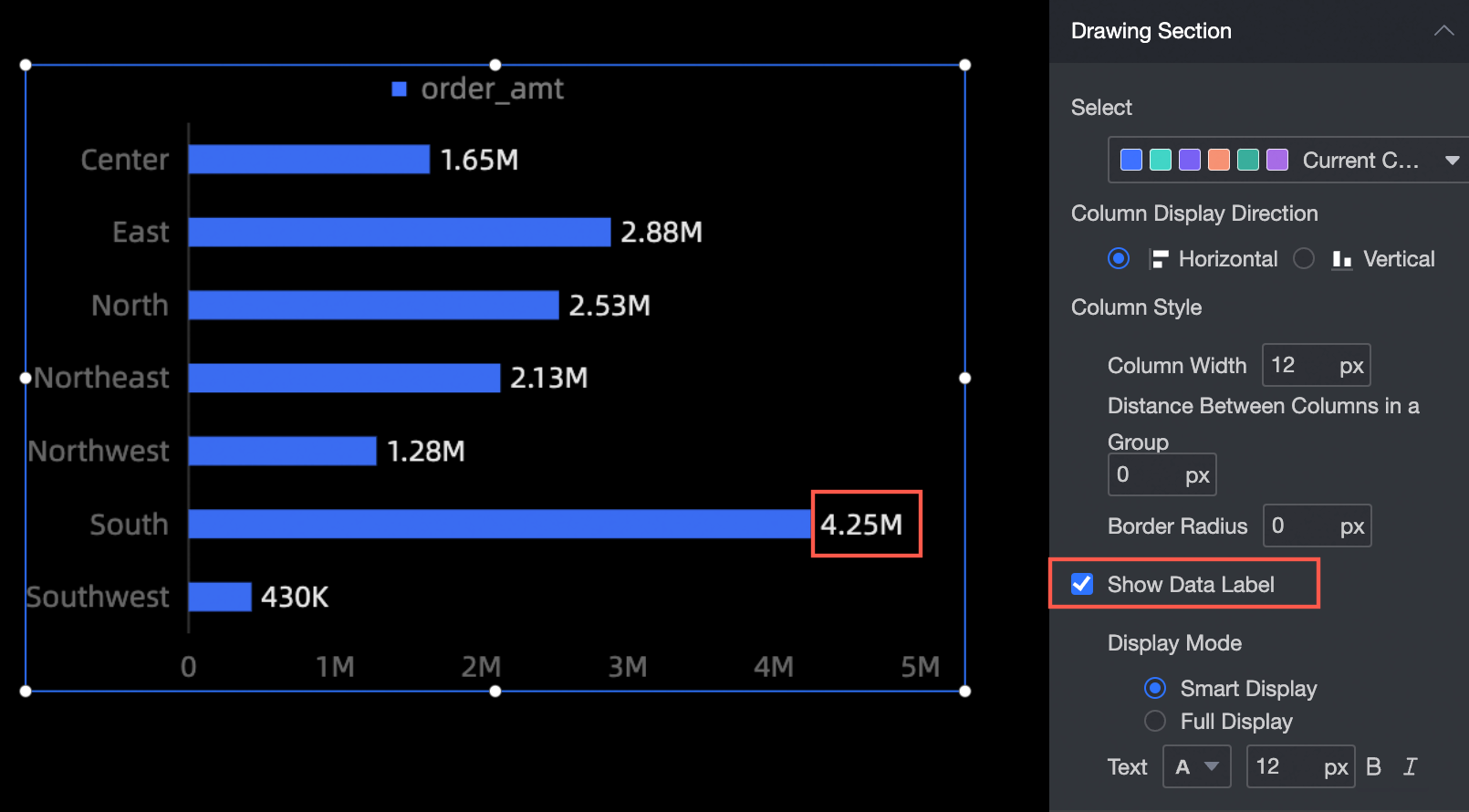Click the last purple swatch in palette

point(1277,160)
